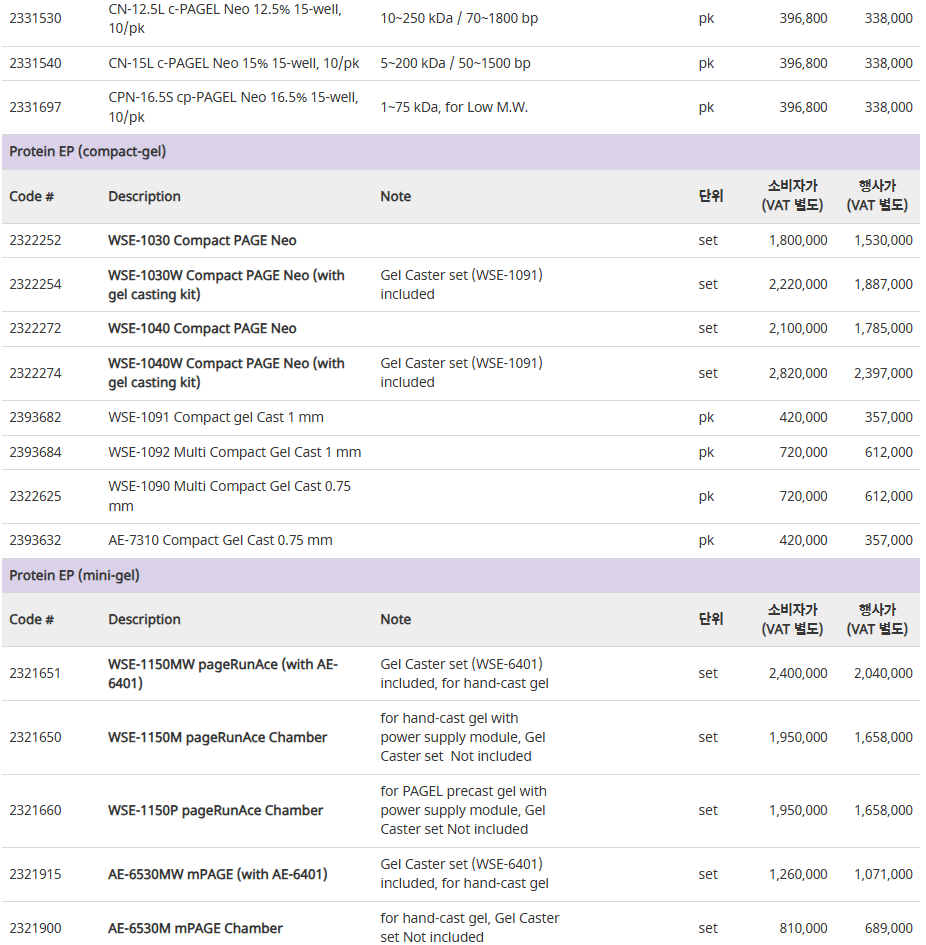
Task: Click the Protein EP (compact-gel) section header
Action: (x=461, y=151)
